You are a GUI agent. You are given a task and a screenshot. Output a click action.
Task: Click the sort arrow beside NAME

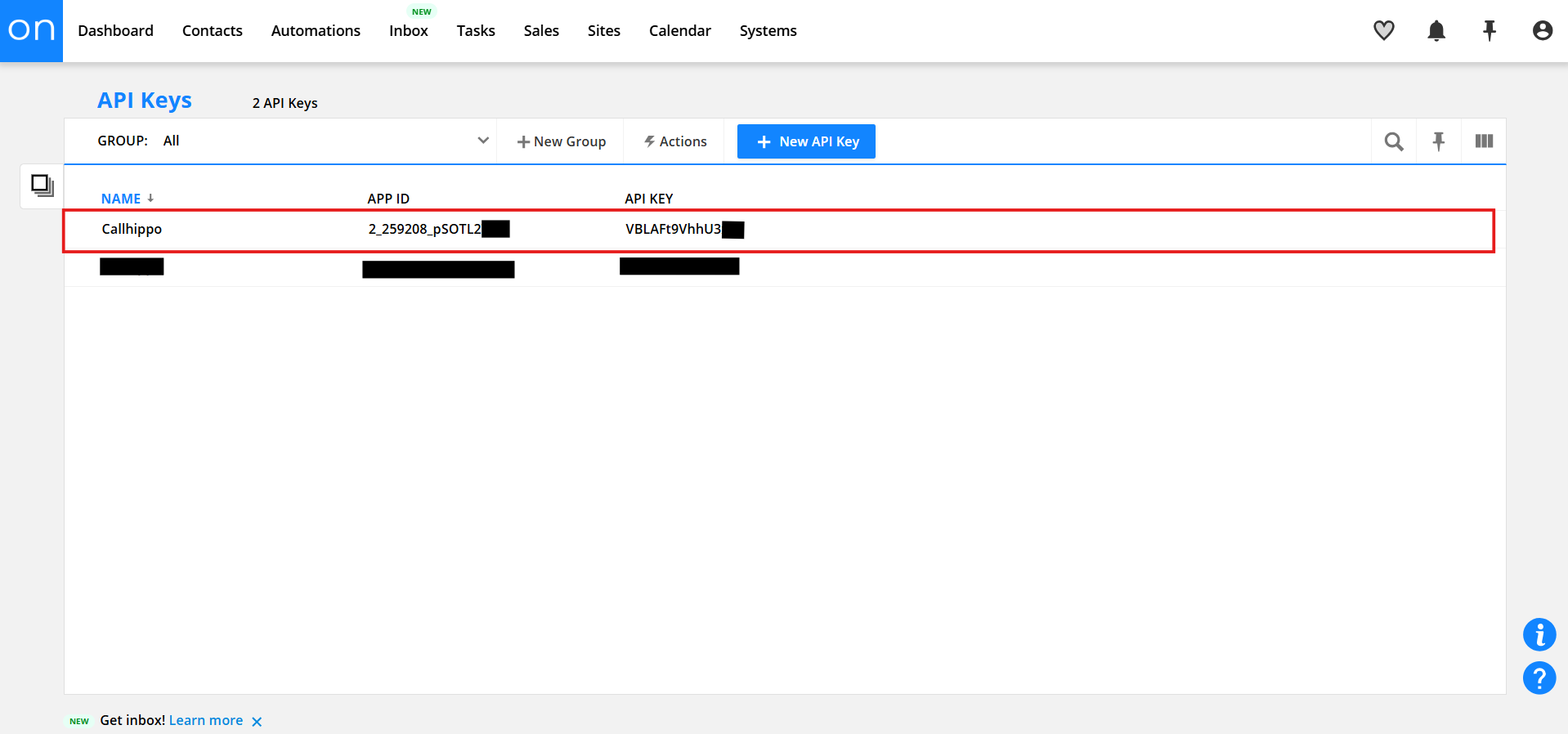[150, 199]
